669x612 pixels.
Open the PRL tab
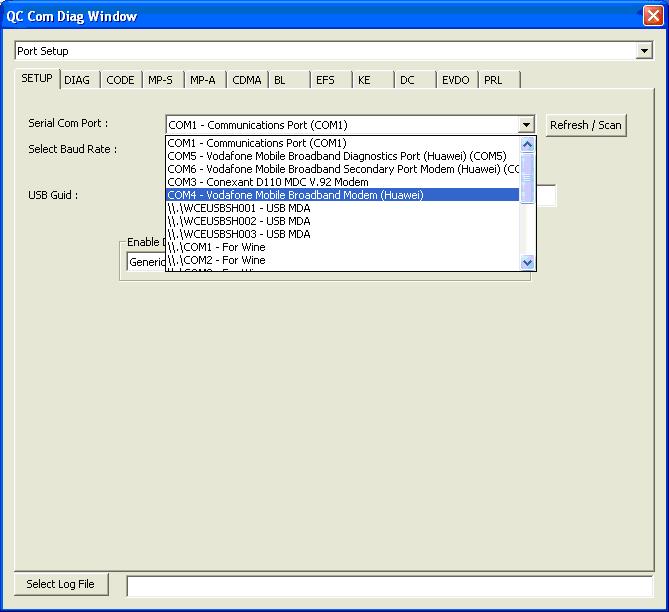click(499, 80)
